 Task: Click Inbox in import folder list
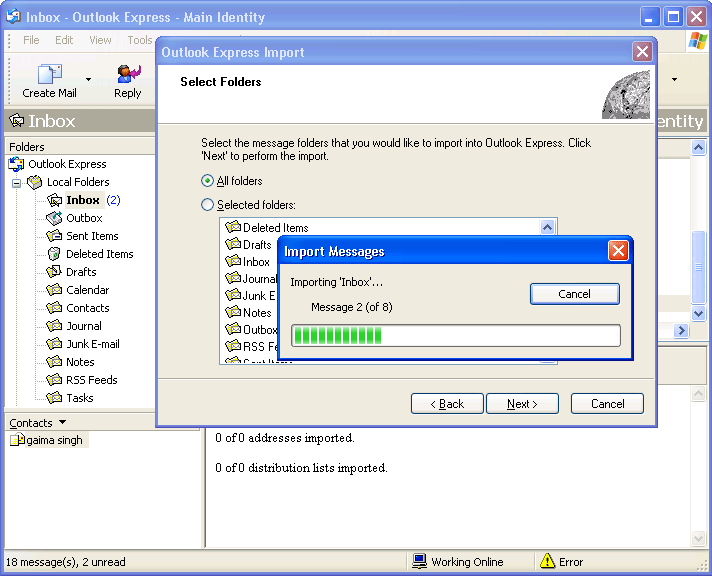(247, 262)
